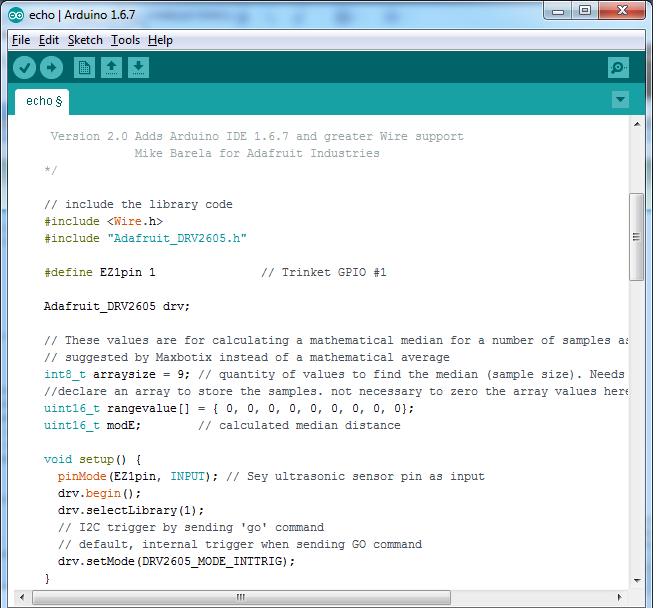Image resolution: width=653 pixels, height=608 pixels.
Task: Click the 'uint16_t rangevalue[]' line
Action: coord(229,409)
